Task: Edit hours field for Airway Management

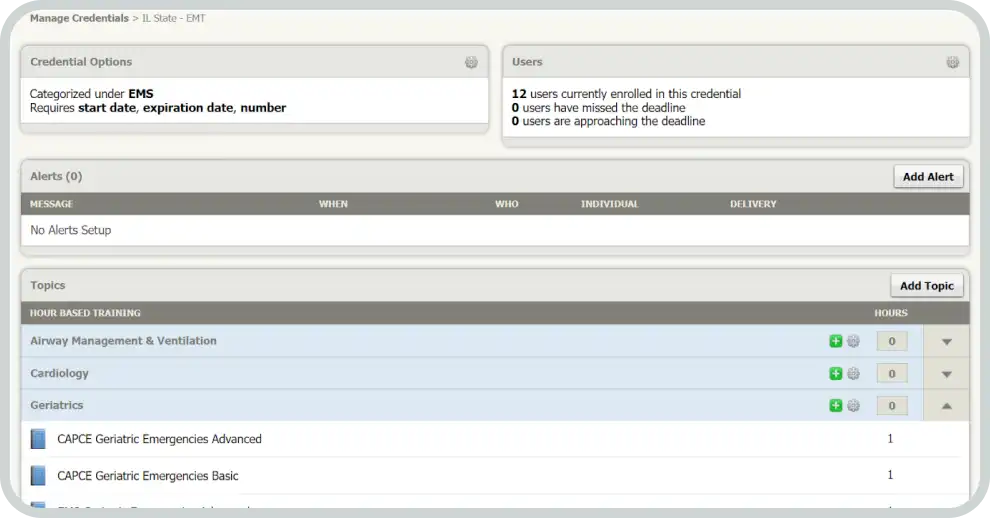Action: (891, 342)
